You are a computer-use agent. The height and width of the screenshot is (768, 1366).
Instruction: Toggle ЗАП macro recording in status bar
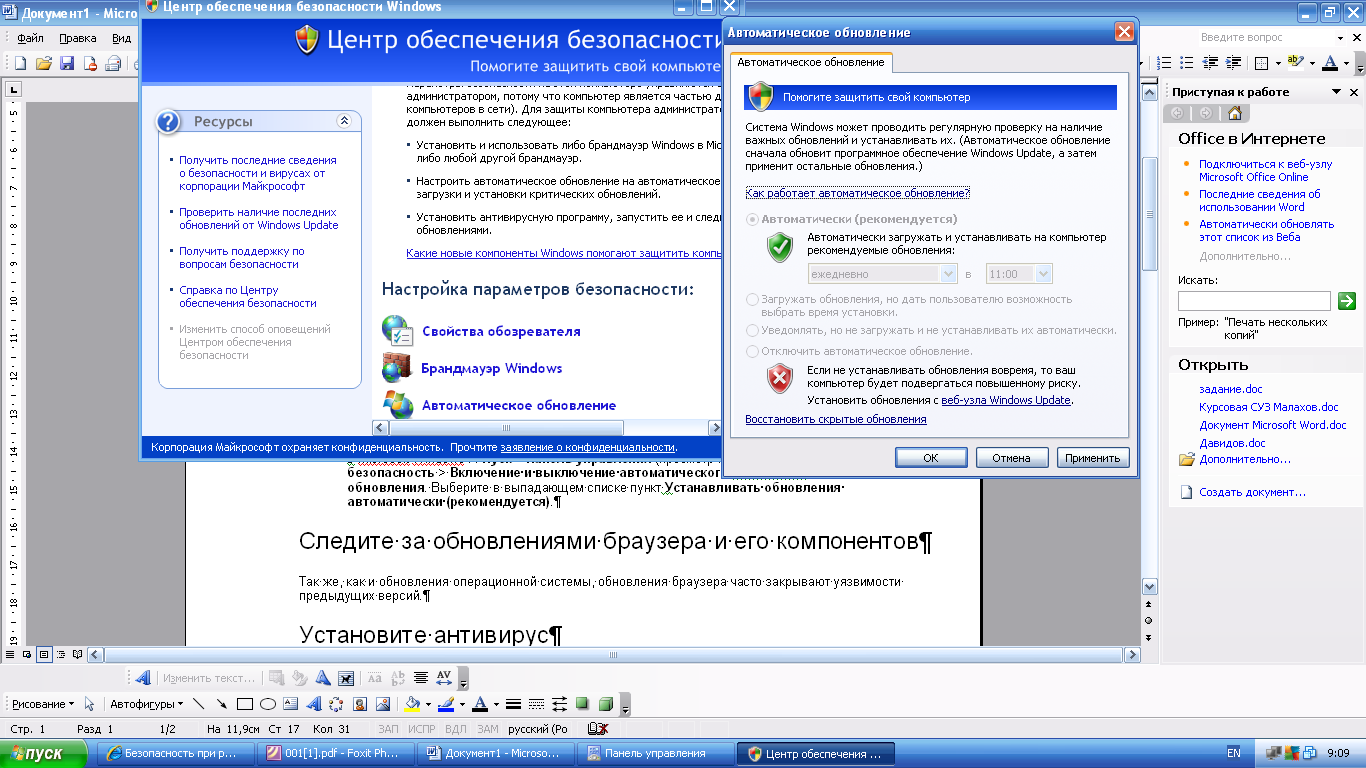(x=389, y=729)
